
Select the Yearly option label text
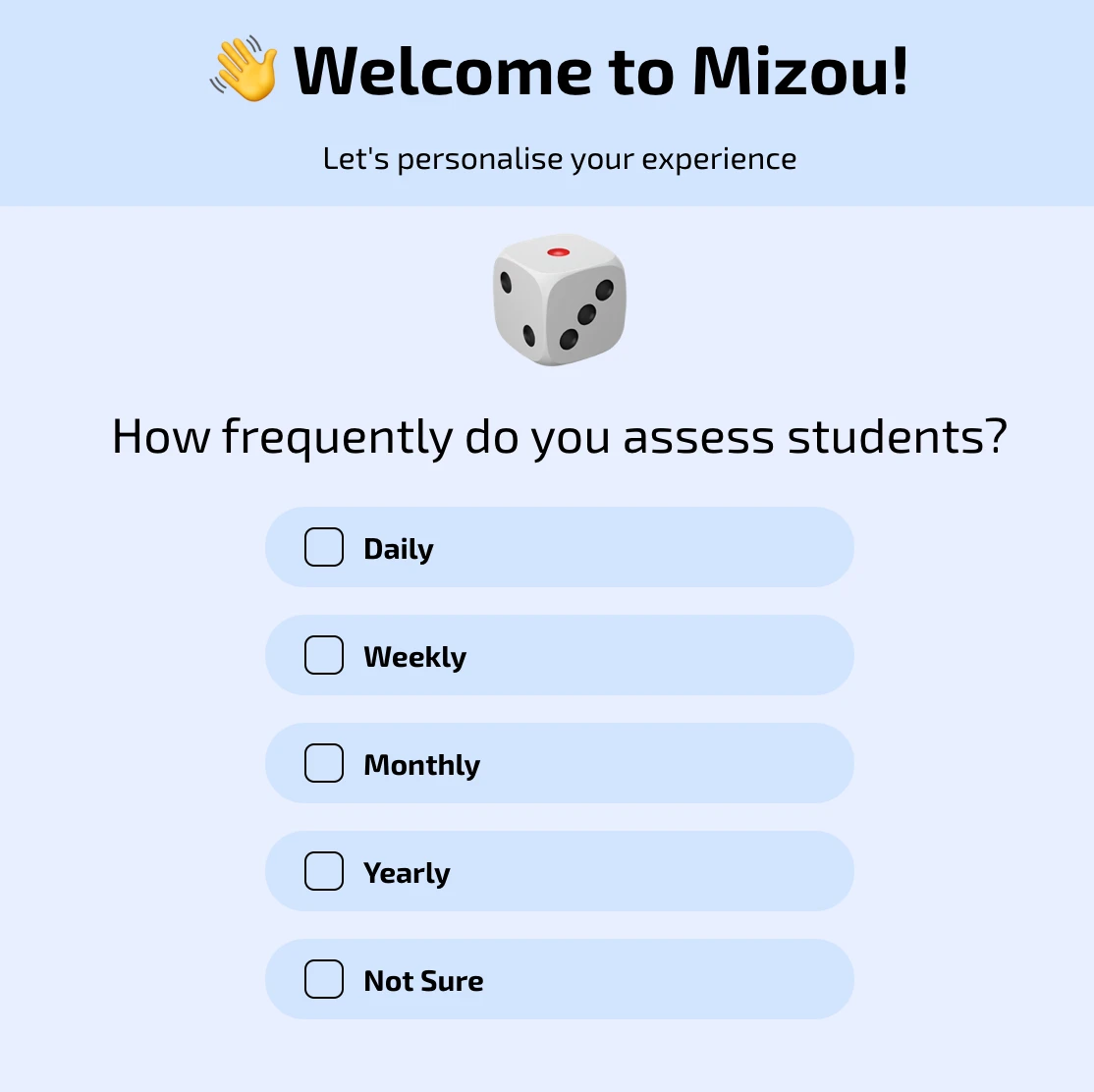click(407, 873)
